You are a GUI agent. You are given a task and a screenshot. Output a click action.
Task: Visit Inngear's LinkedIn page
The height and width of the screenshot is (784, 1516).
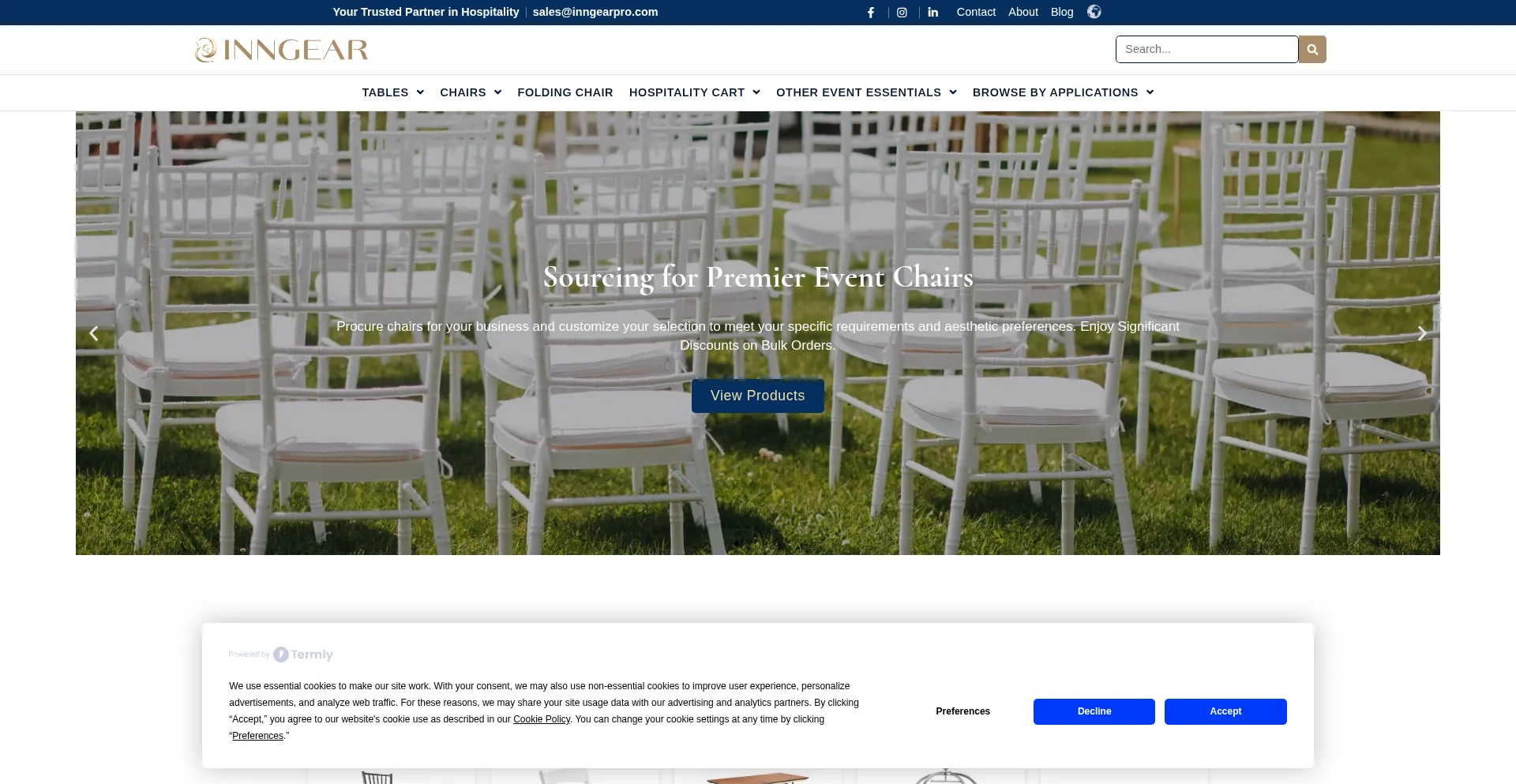click(x=932, y=12)
